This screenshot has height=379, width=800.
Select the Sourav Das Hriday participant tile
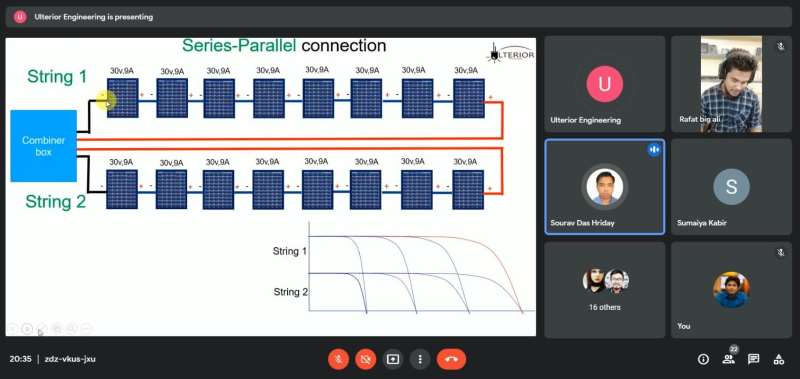605,187
